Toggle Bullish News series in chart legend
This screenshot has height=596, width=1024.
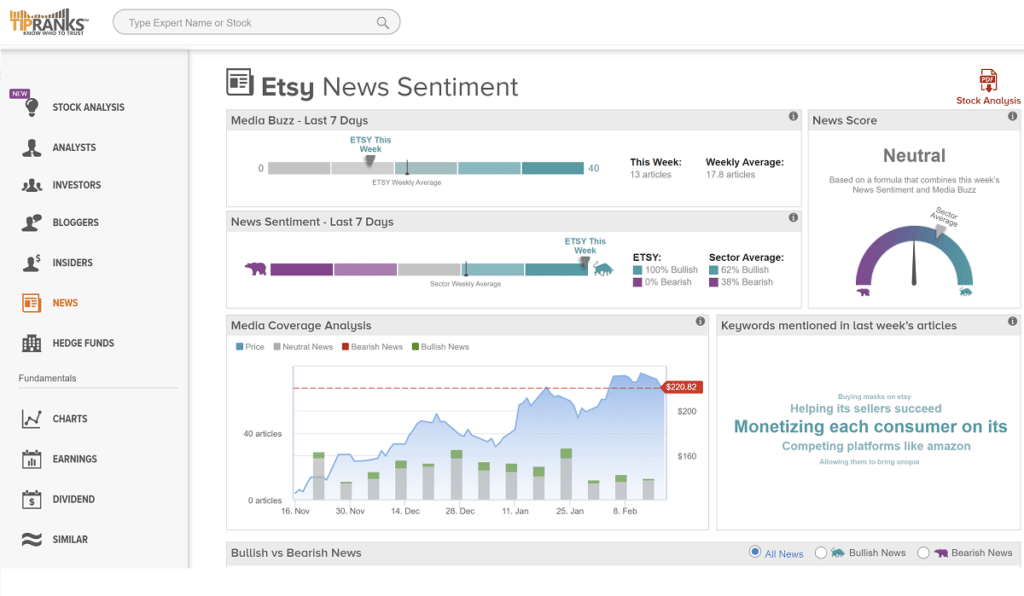pos(440,347)
